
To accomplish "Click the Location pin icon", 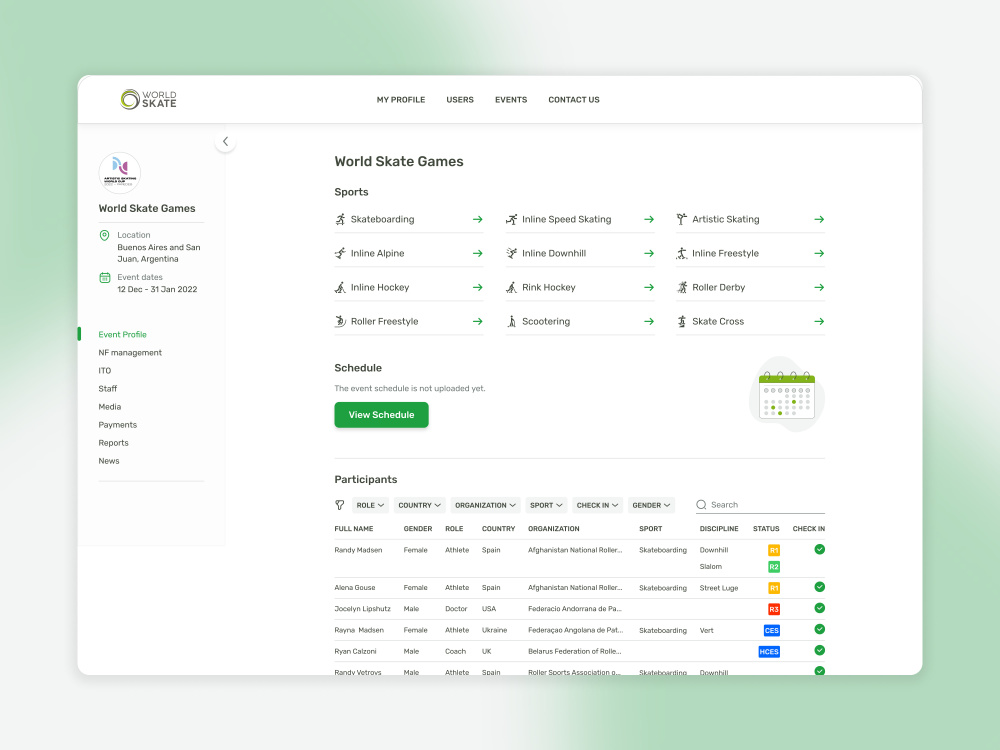I will (105, 235).
